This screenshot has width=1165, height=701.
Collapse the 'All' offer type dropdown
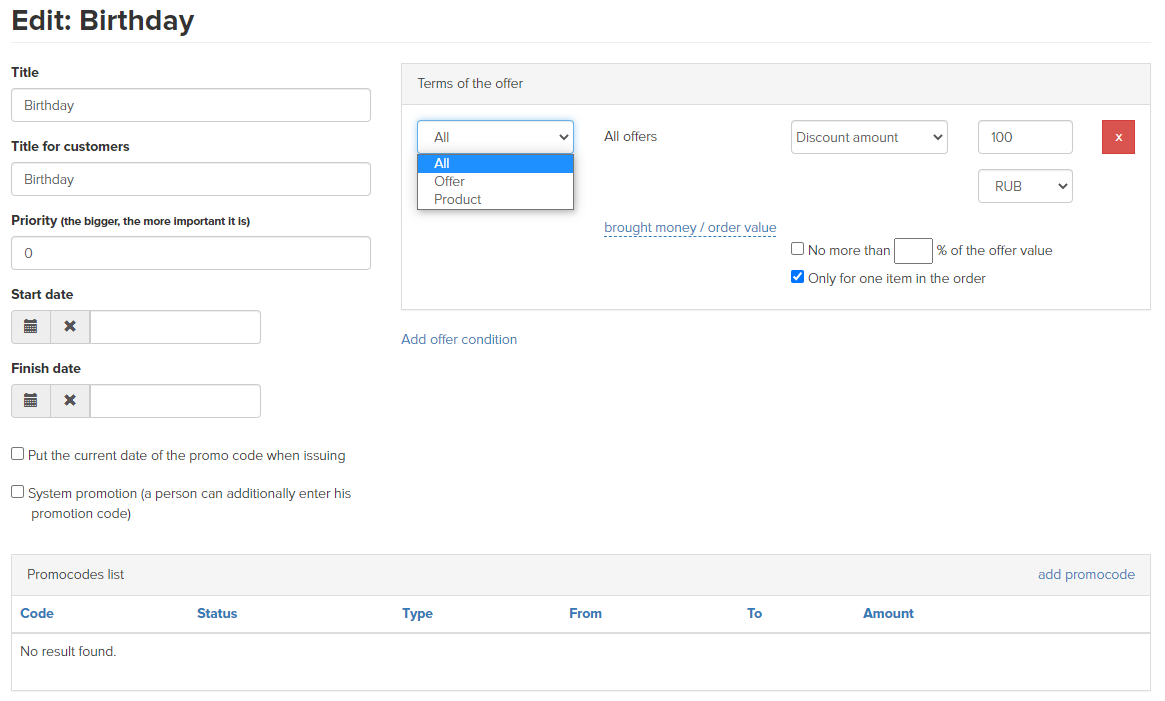click(495, 137)
